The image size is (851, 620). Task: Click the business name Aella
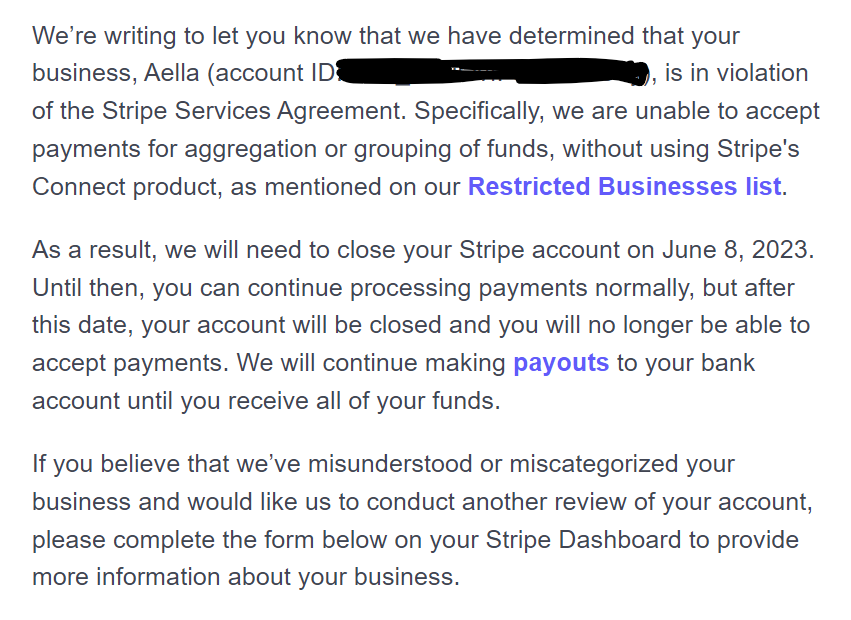click(x=172, y=73)
